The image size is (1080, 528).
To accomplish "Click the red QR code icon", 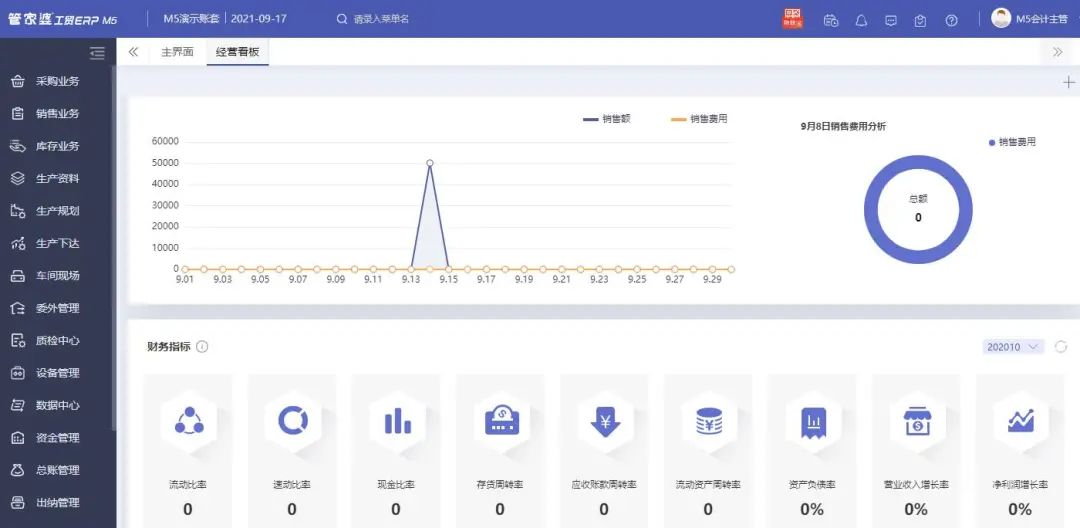I will (792, 19).
